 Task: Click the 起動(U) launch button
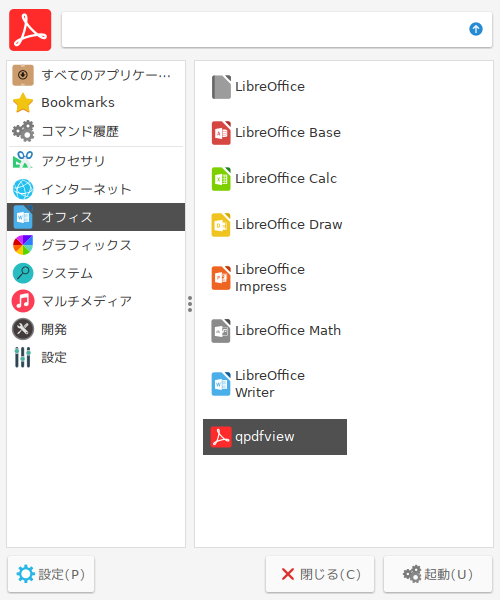[x=438, y=574]
